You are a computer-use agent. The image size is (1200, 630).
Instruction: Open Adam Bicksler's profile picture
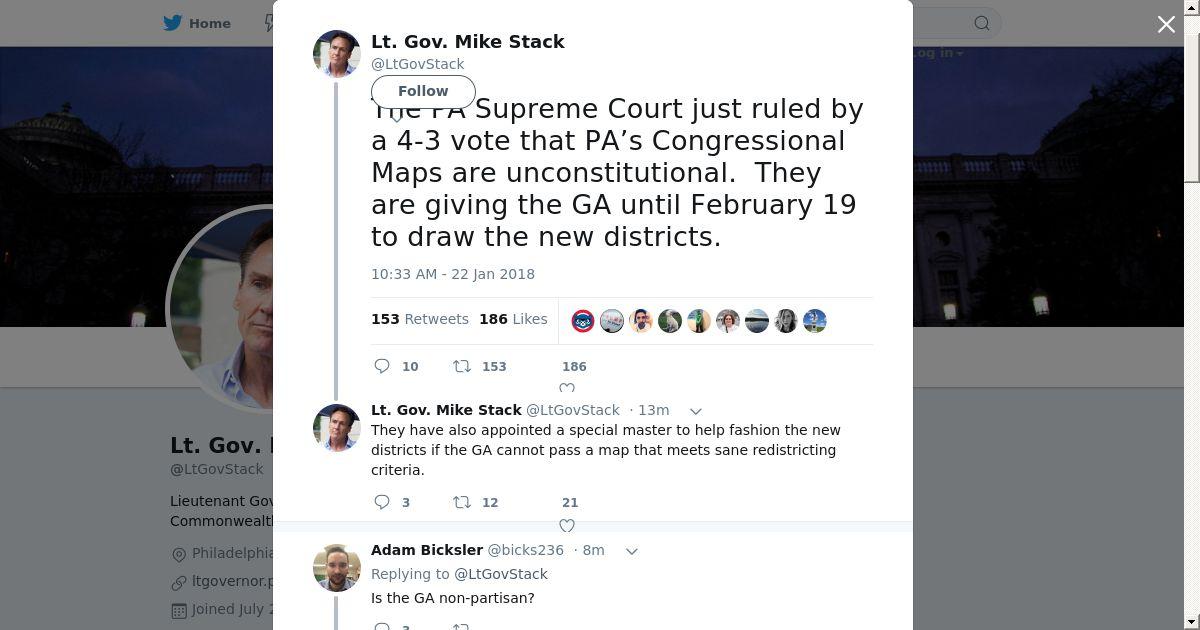point(337,568)
